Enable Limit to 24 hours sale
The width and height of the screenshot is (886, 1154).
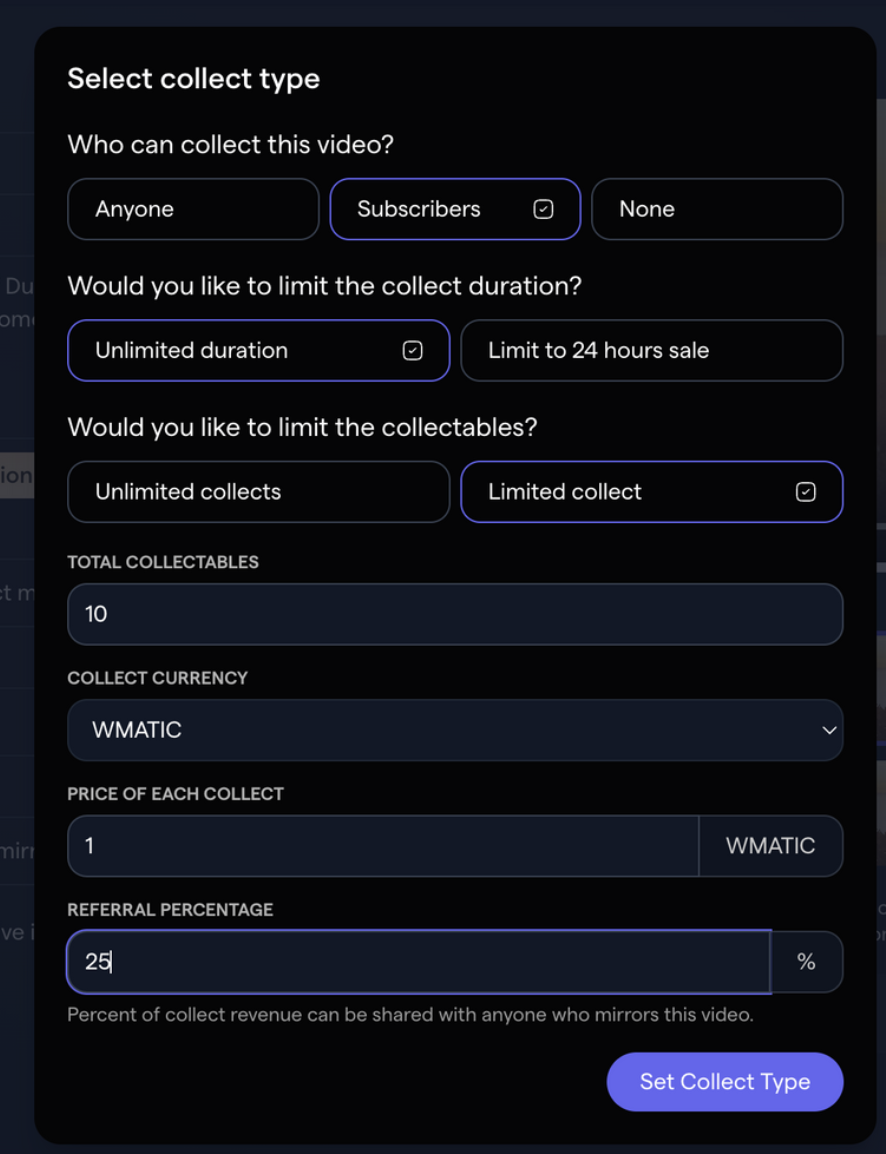(x=651, y=350)
